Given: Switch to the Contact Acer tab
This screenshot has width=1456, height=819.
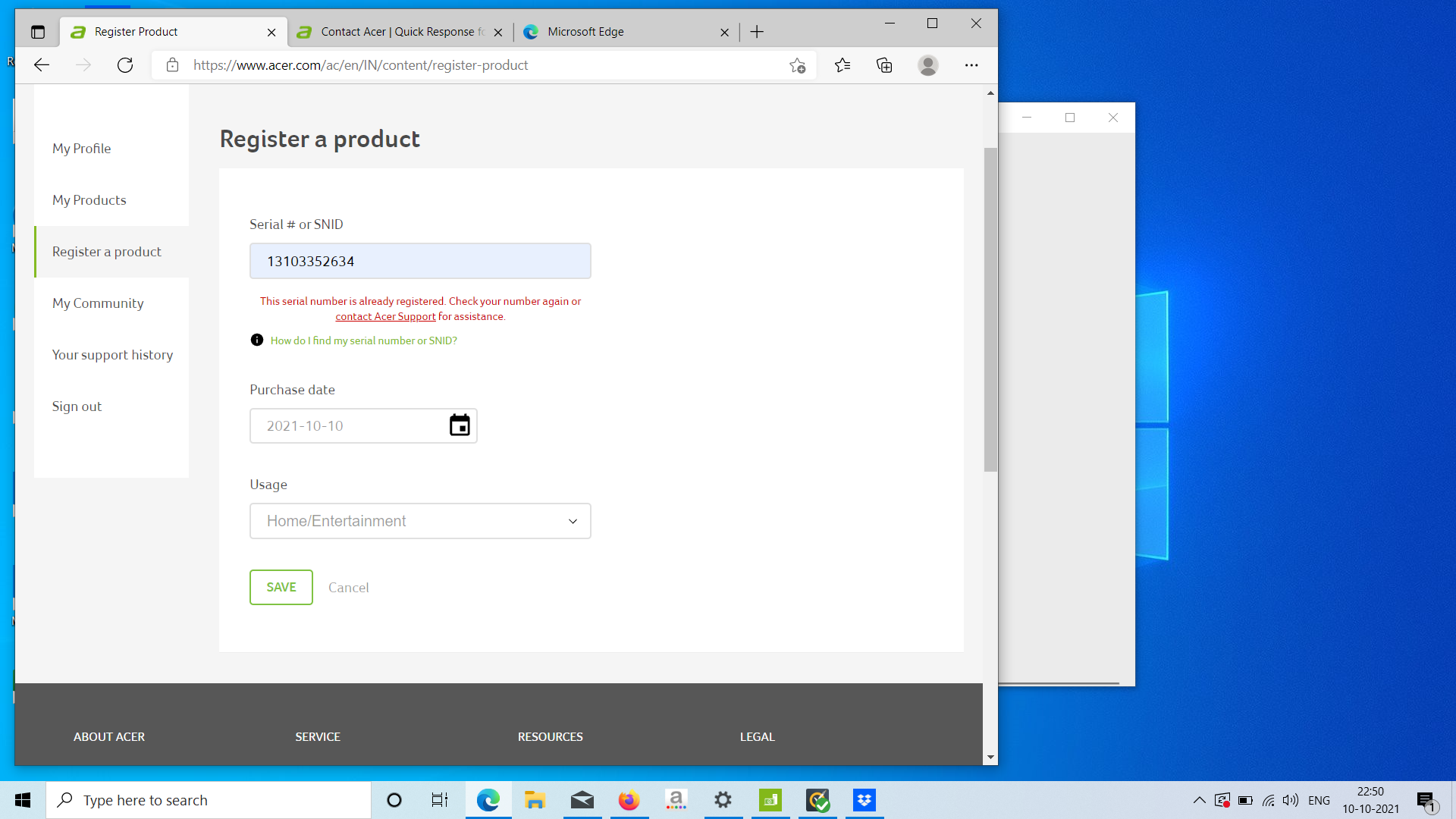Looking at the screenshot, I should [402, 32].
